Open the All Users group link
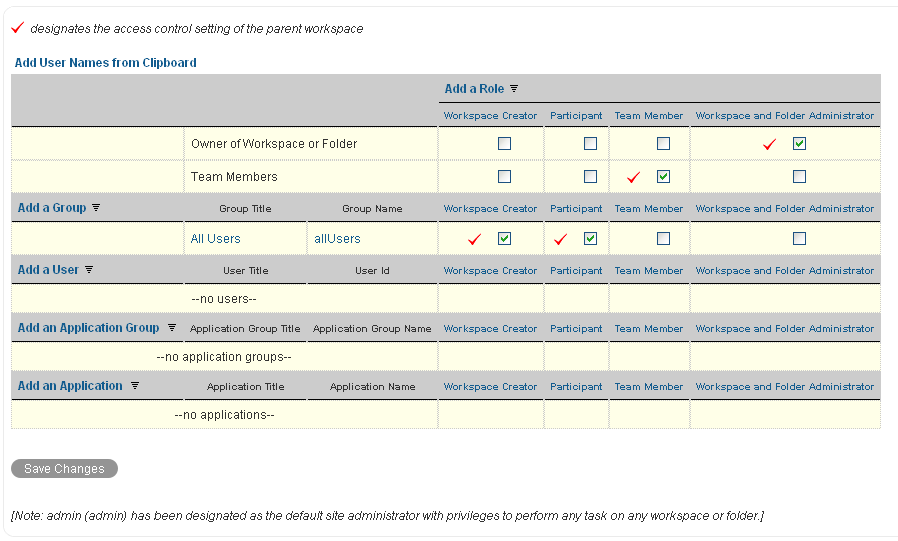This screenshot has height=541, width=898. [215, 239]
